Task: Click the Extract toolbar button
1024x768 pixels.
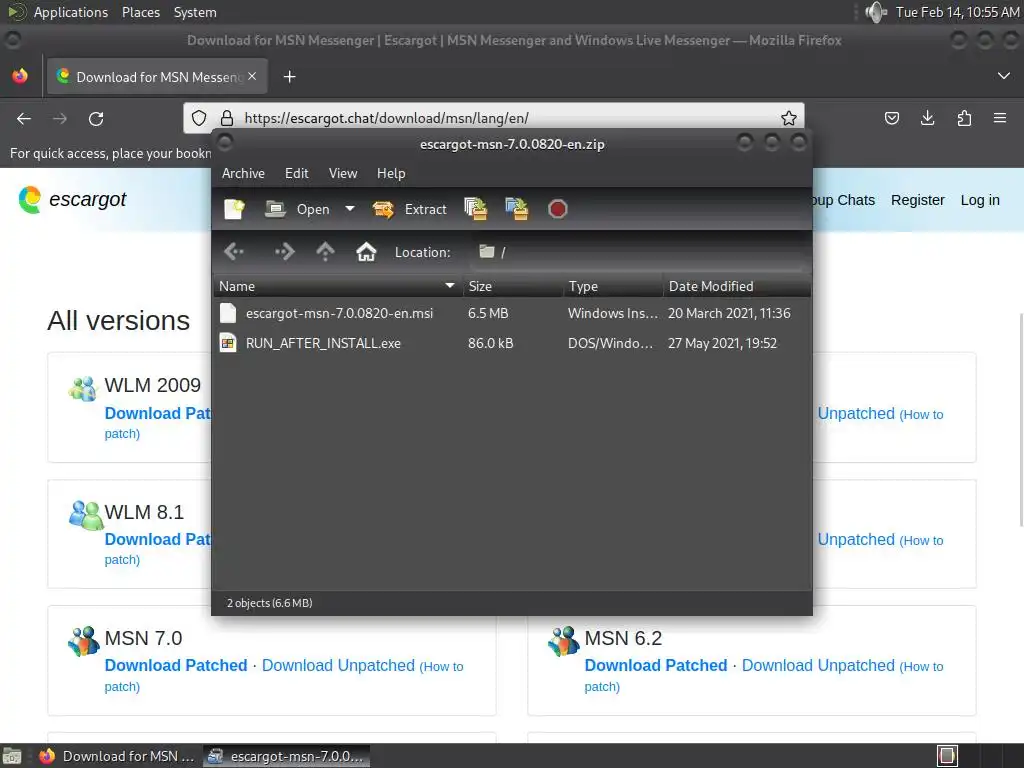Action: coord(409,210)
